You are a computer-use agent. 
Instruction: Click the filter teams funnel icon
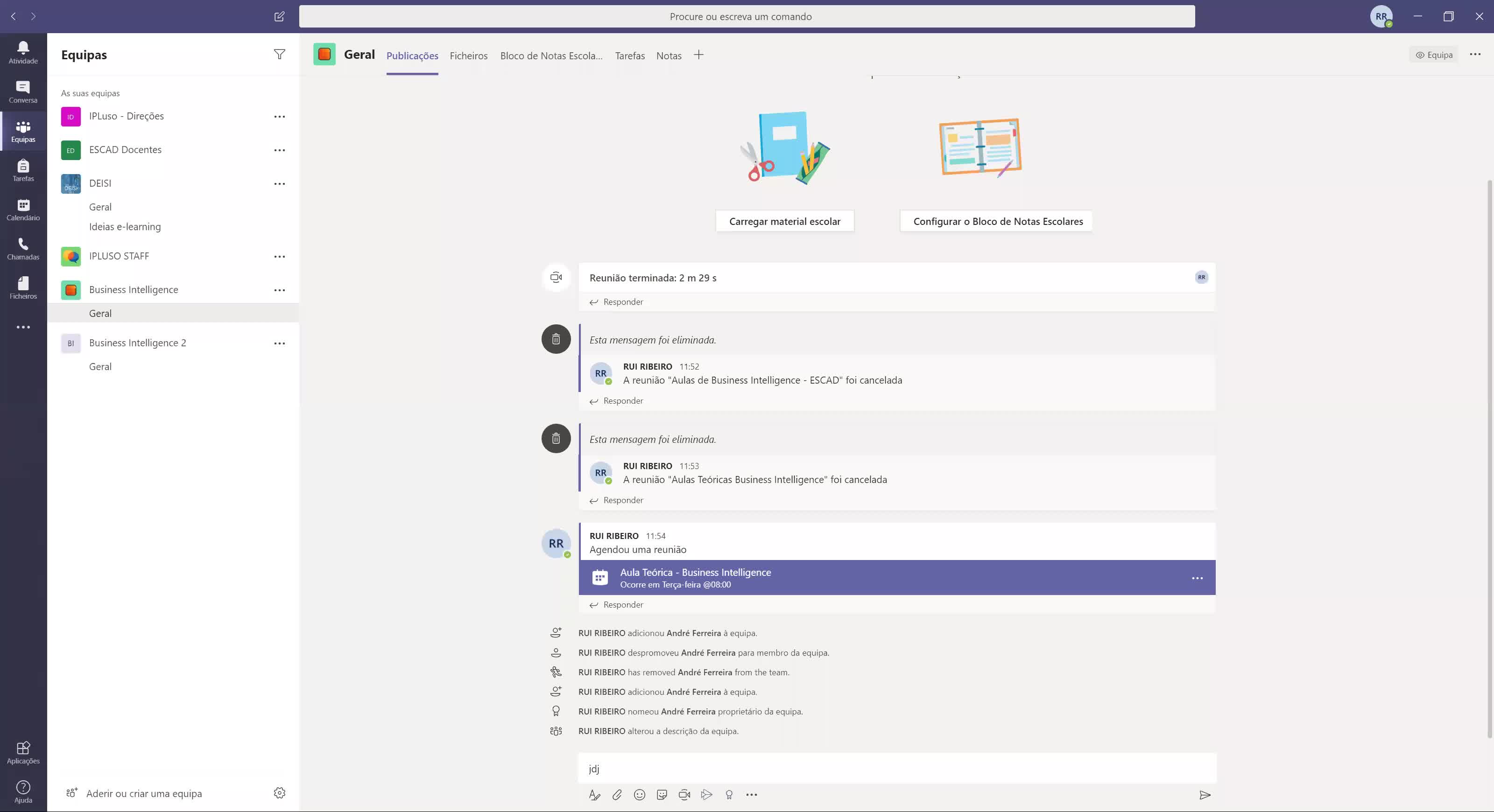tap(280, 55)
